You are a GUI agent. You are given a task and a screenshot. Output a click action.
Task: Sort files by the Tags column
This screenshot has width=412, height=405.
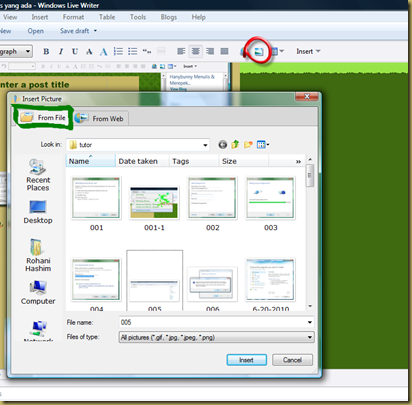[194, 161]
